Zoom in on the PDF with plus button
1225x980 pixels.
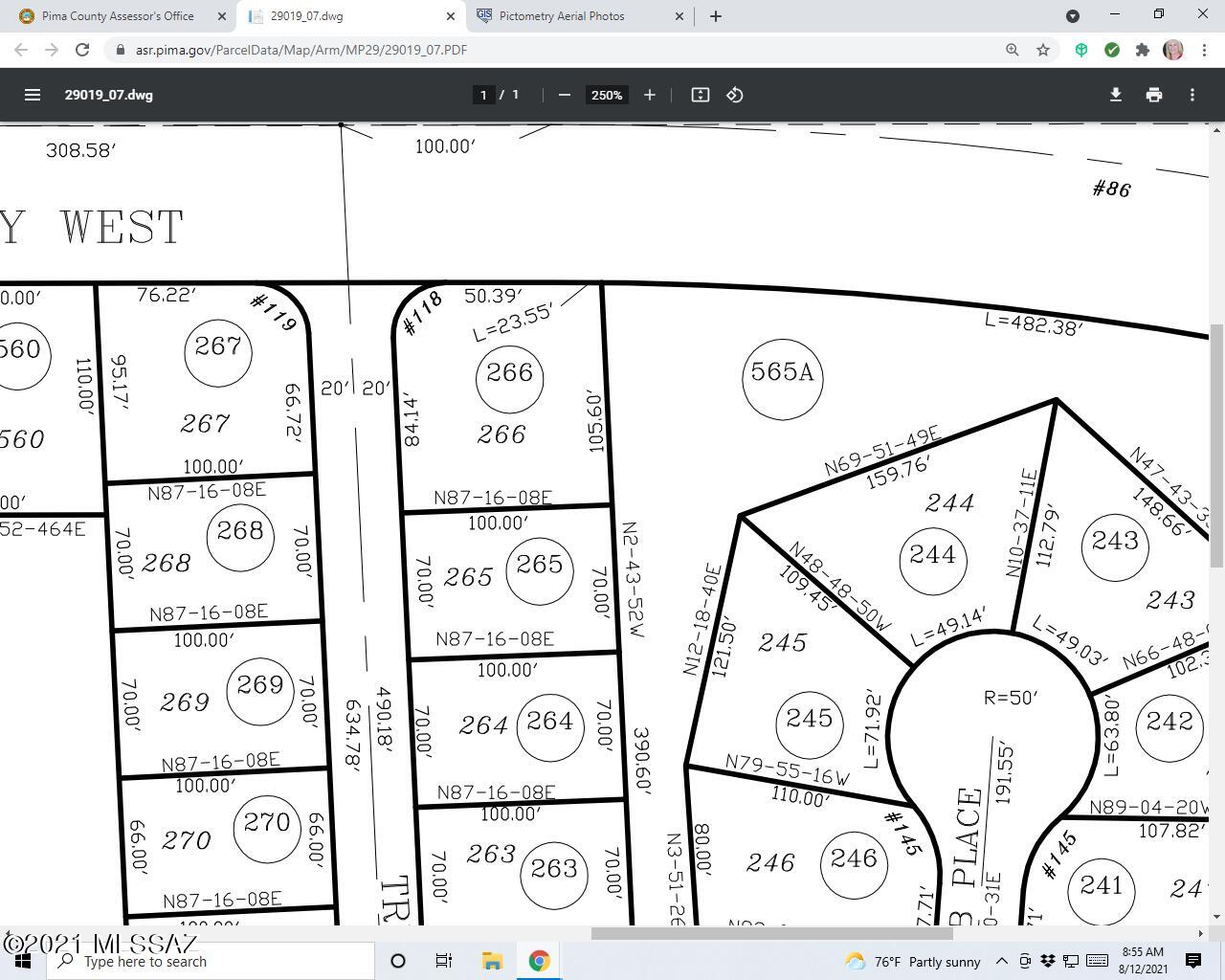coord(650,95)
